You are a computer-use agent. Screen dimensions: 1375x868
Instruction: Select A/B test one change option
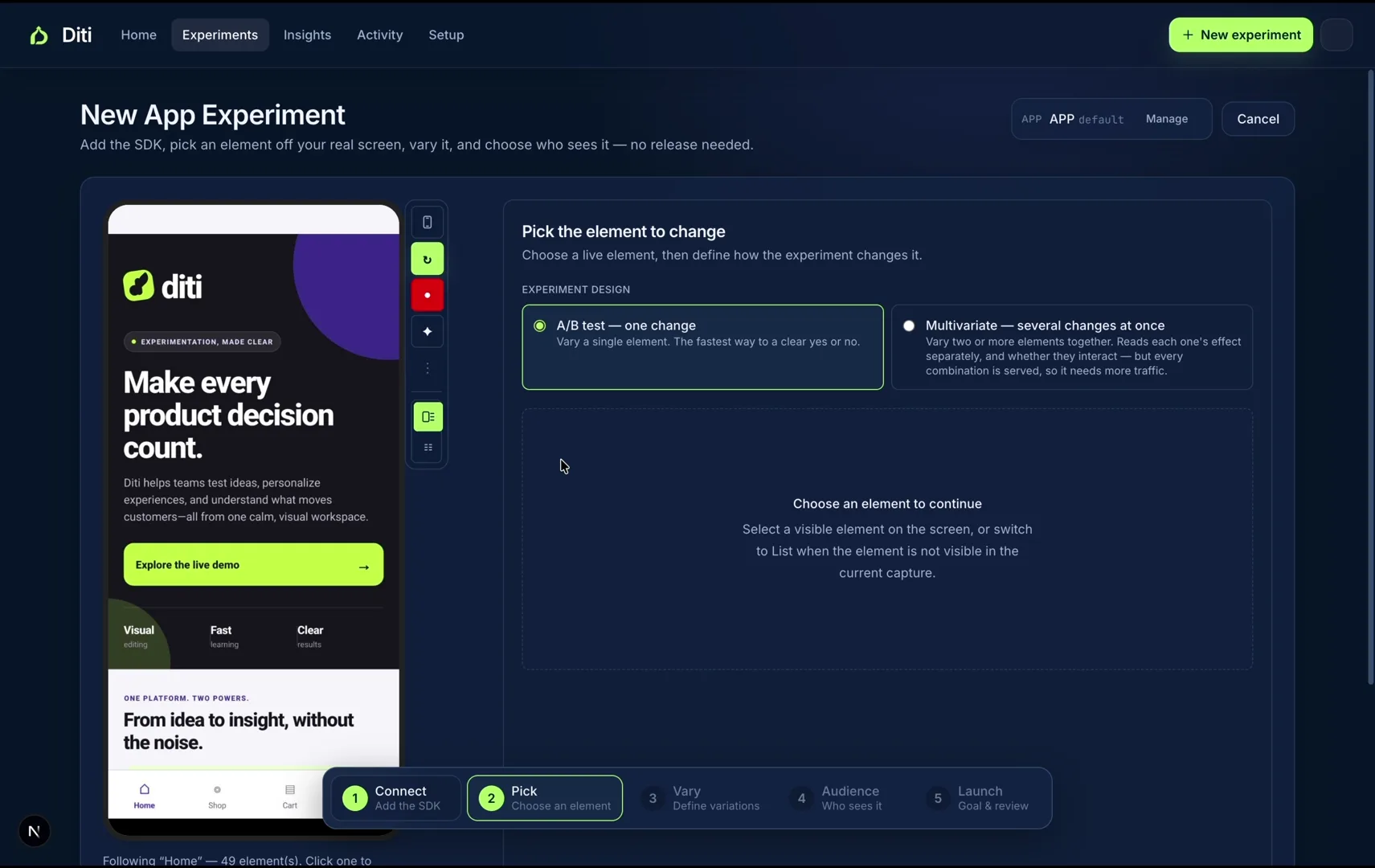[x=702, y=347]
